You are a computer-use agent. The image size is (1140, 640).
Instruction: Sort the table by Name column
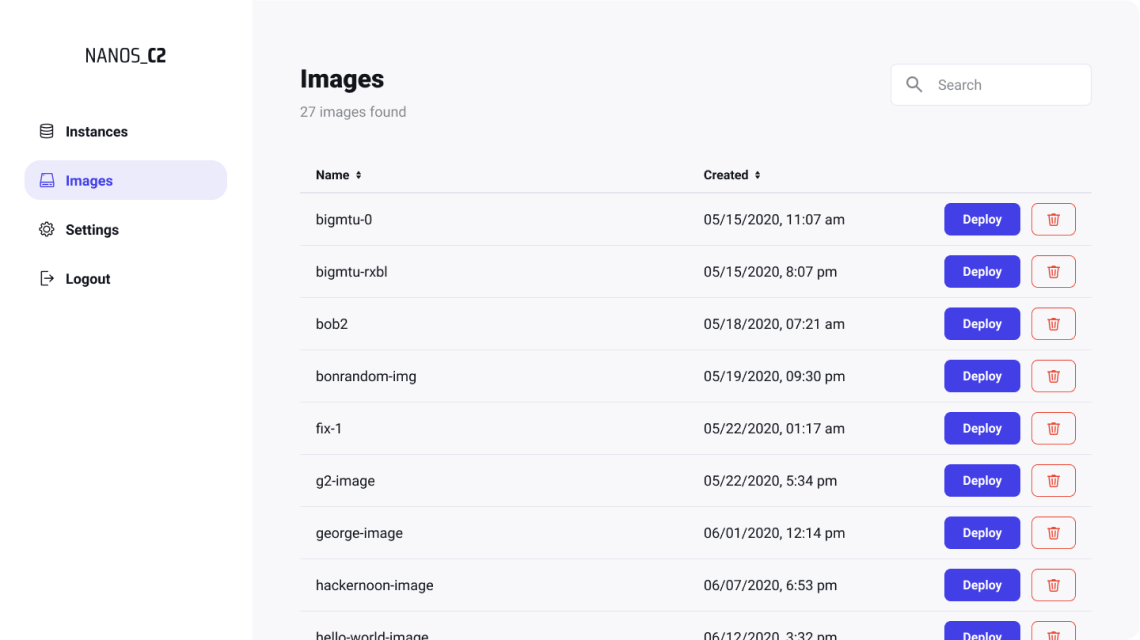[338, 175]
